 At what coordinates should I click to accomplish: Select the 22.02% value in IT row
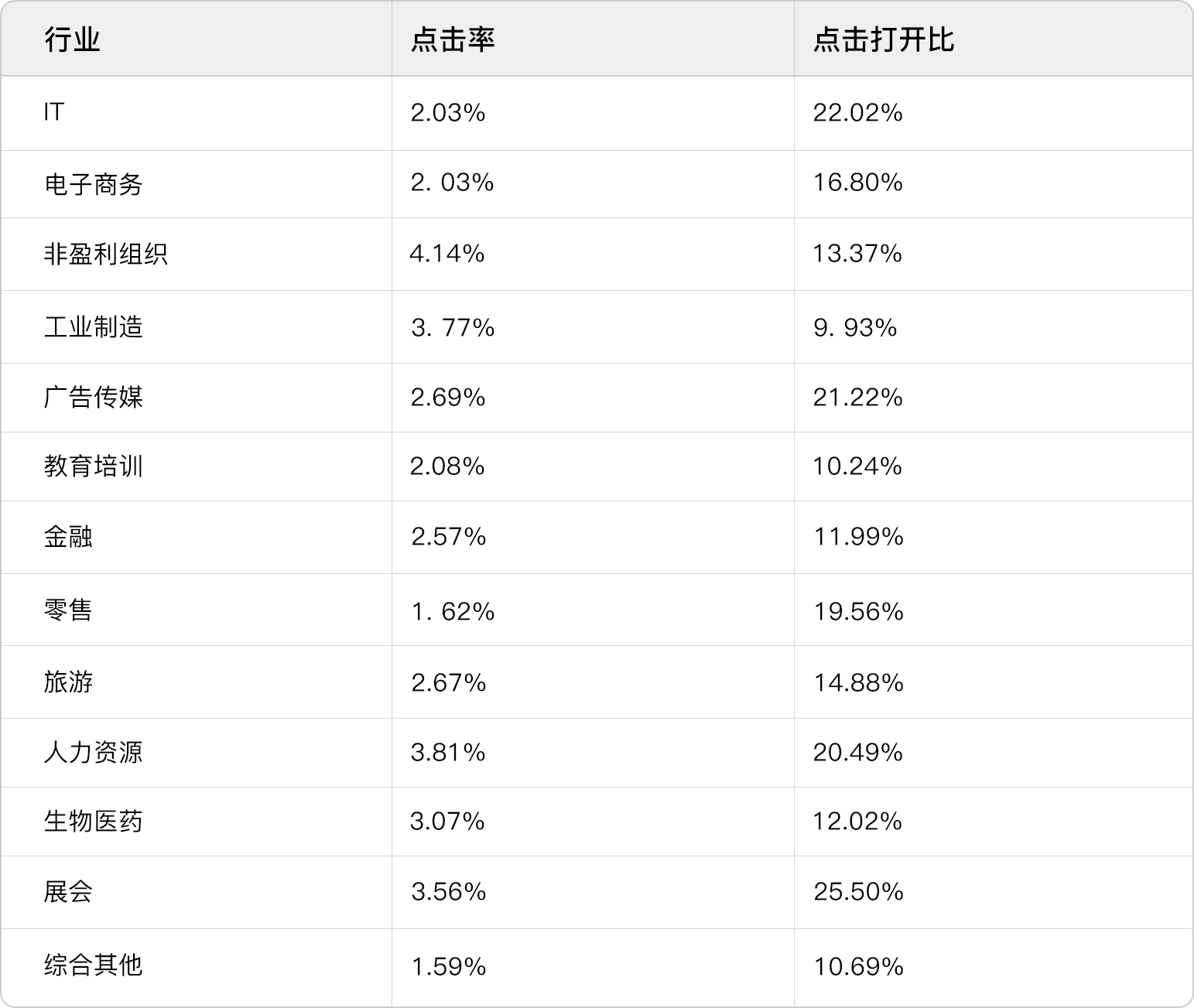tap(857, 113)
